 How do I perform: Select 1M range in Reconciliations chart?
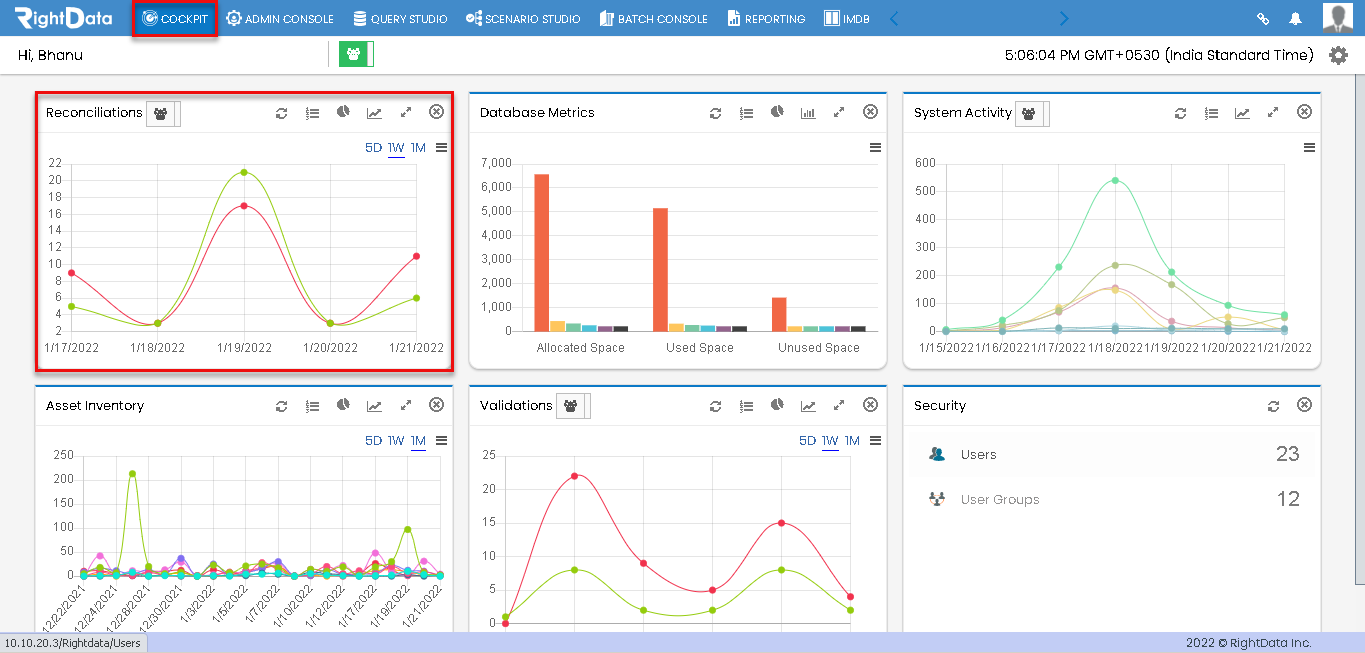coord(418,148)
